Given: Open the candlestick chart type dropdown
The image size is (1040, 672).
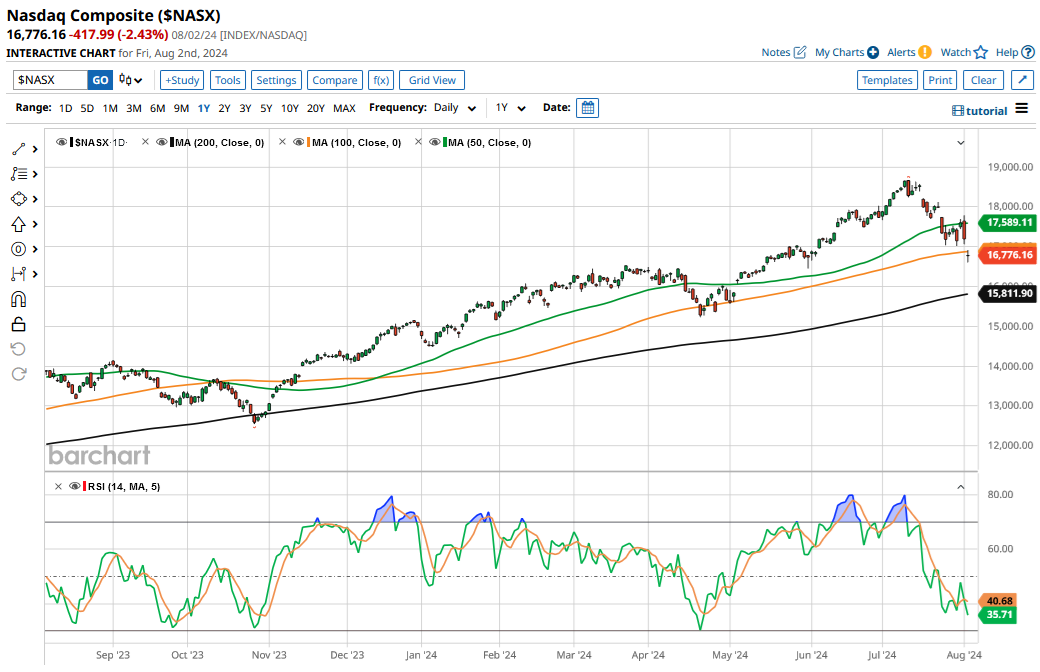Looking at the screenshot, I should 130,80.
